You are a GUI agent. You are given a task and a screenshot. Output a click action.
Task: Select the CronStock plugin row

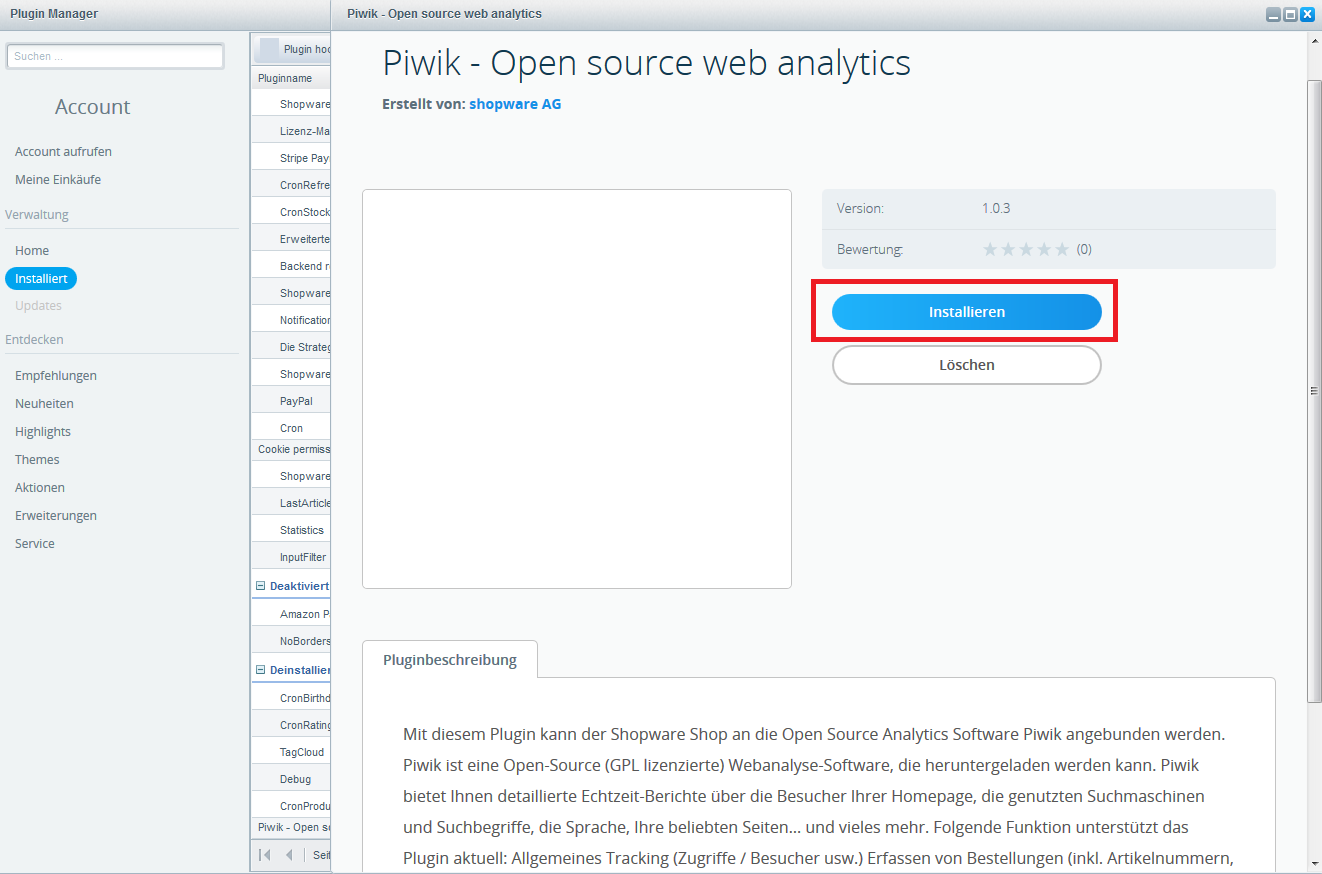pyautogui.click(x=291, y=212)
